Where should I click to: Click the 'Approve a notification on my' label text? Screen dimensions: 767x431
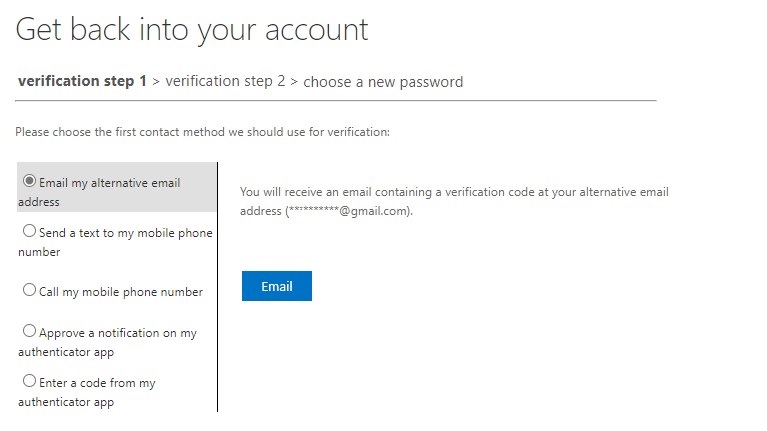point(117,333)
